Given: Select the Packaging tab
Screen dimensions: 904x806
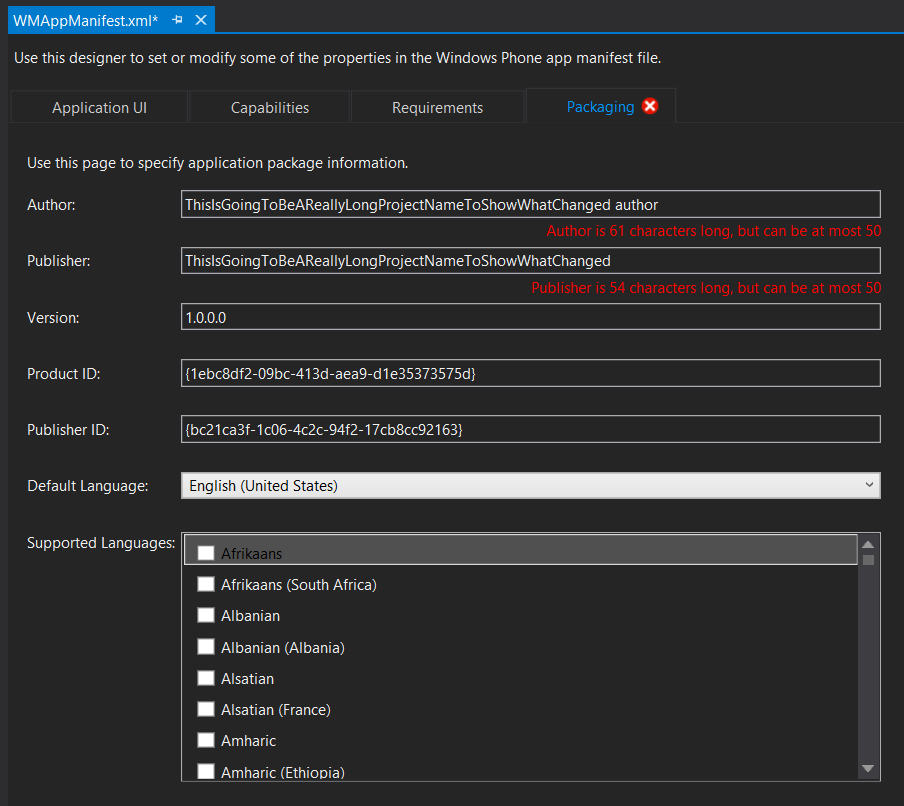Looking at the screenshot, I should click(x=600, y=107).
